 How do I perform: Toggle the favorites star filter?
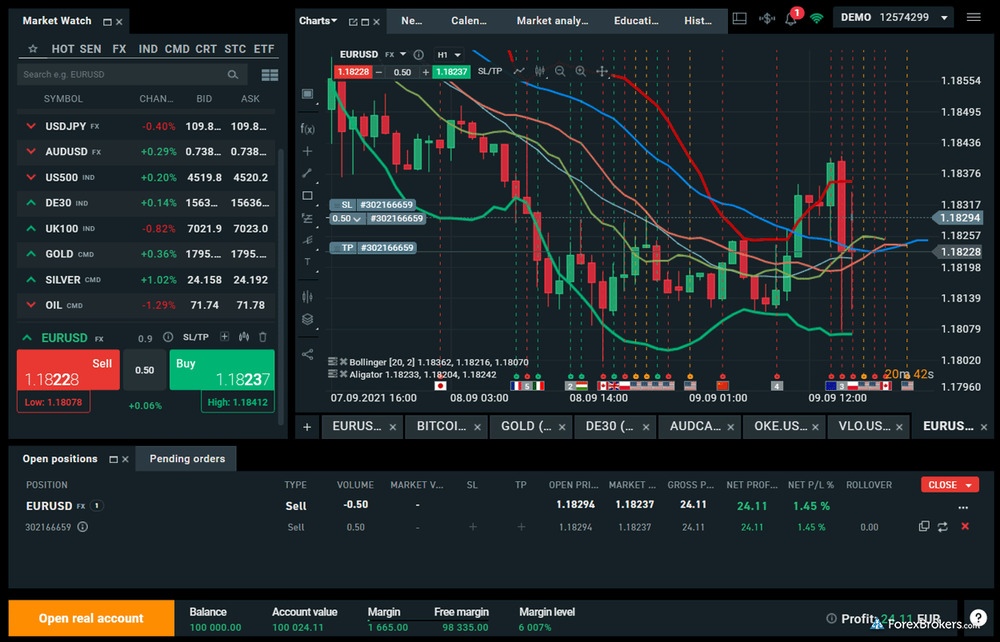(x=32, y=48)
